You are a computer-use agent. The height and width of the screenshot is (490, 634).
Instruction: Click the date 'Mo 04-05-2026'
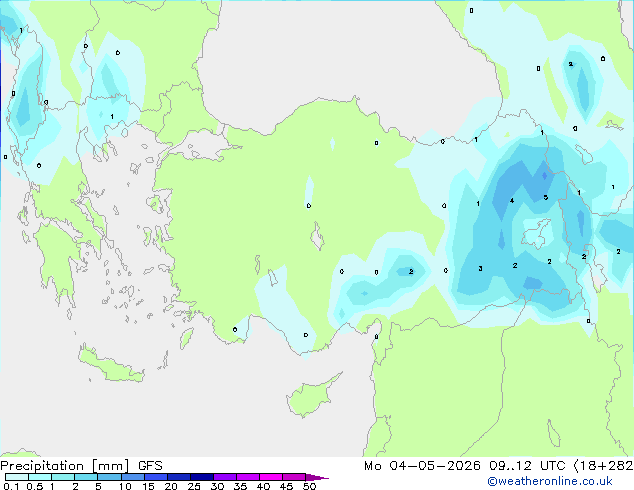tap(422, 466)
